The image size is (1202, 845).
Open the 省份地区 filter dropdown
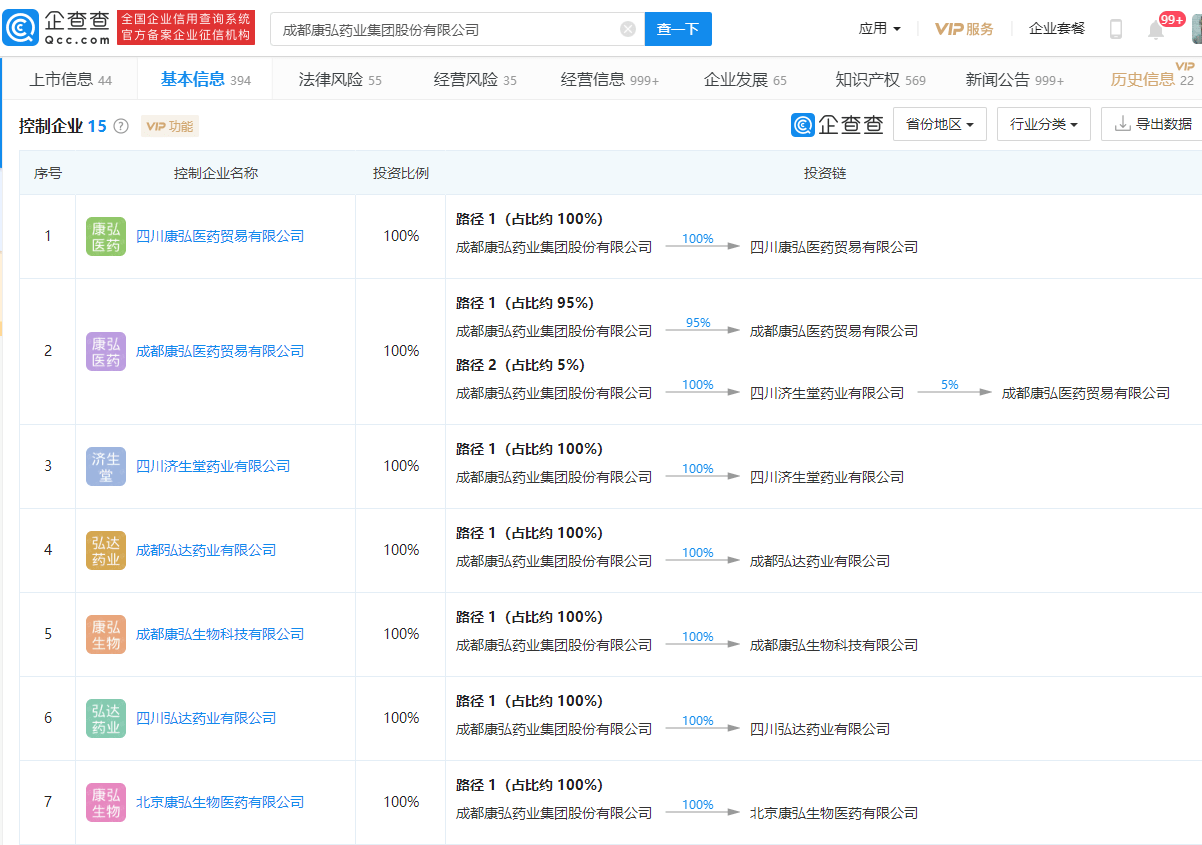939,124
